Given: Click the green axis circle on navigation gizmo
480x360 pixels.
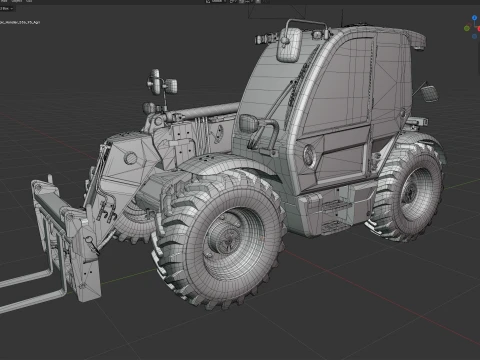Looking at the screenshot, I should click(x=467, y=28).
